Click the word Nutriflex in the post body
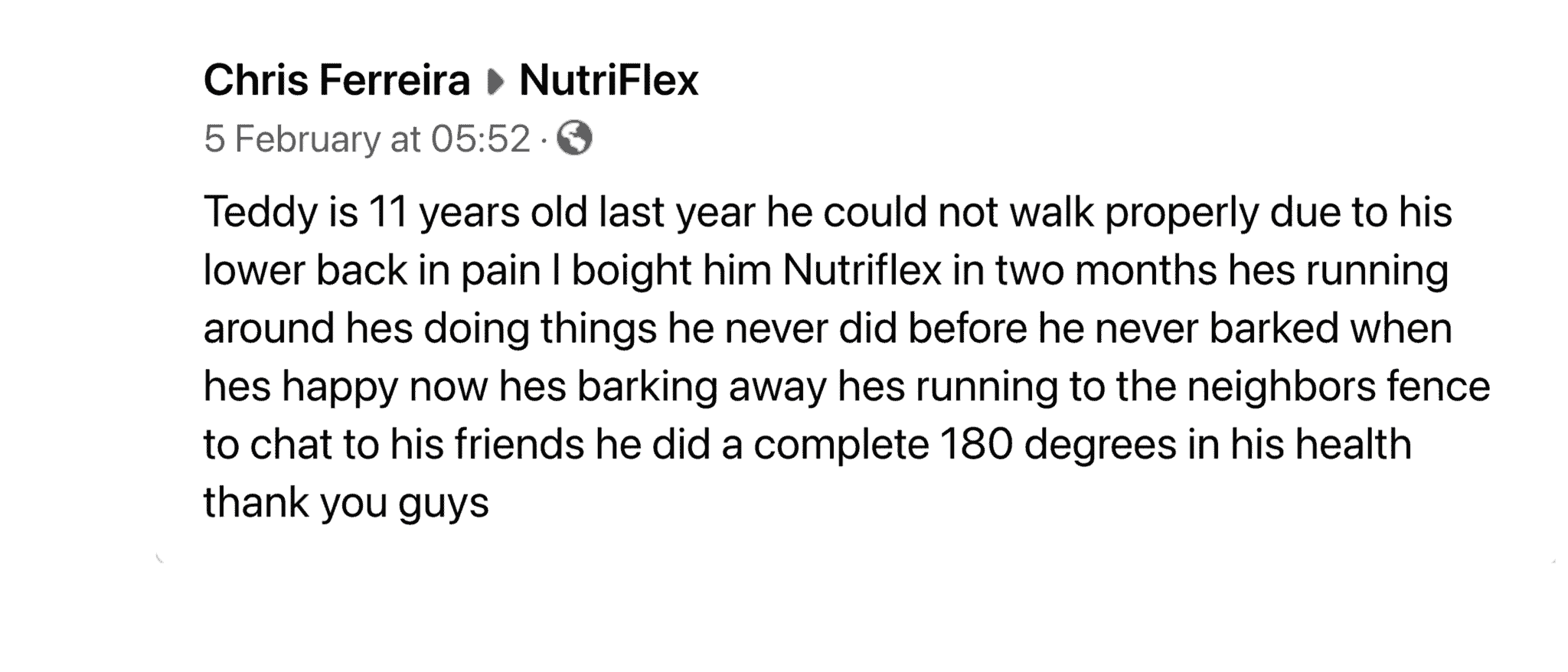This screenshot has height=672, width=1568. 862,270
